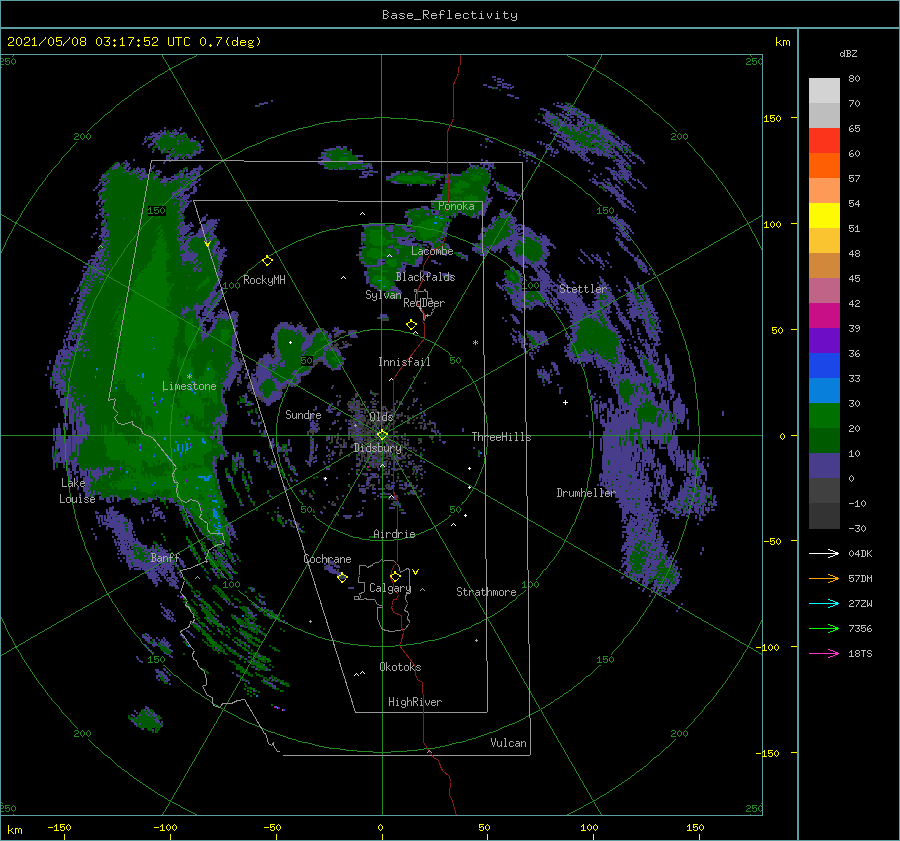Click the RedDeer city label
This screenshot has height=841, width=900.
pos(424,303)
